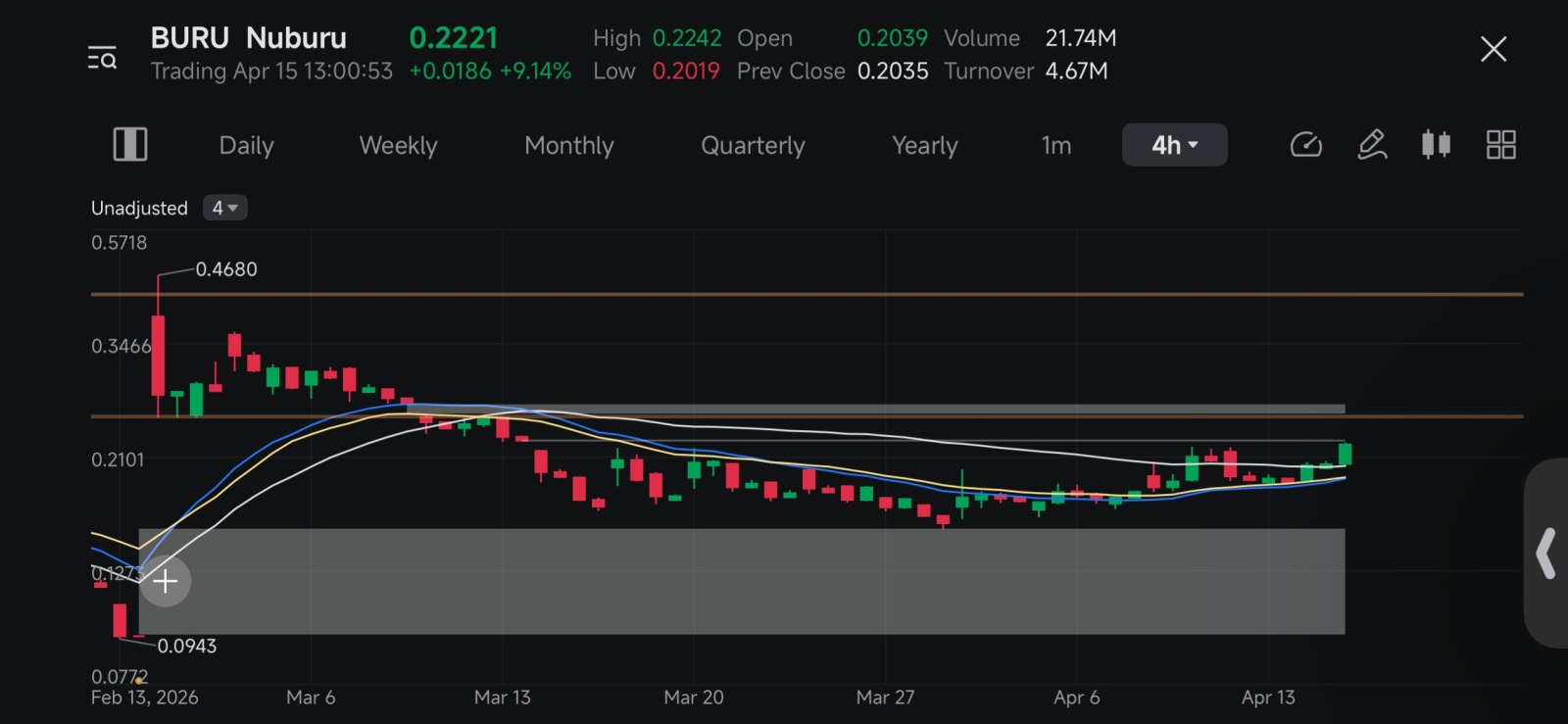Tap the plus crosshair circle button

pos(165,581)
